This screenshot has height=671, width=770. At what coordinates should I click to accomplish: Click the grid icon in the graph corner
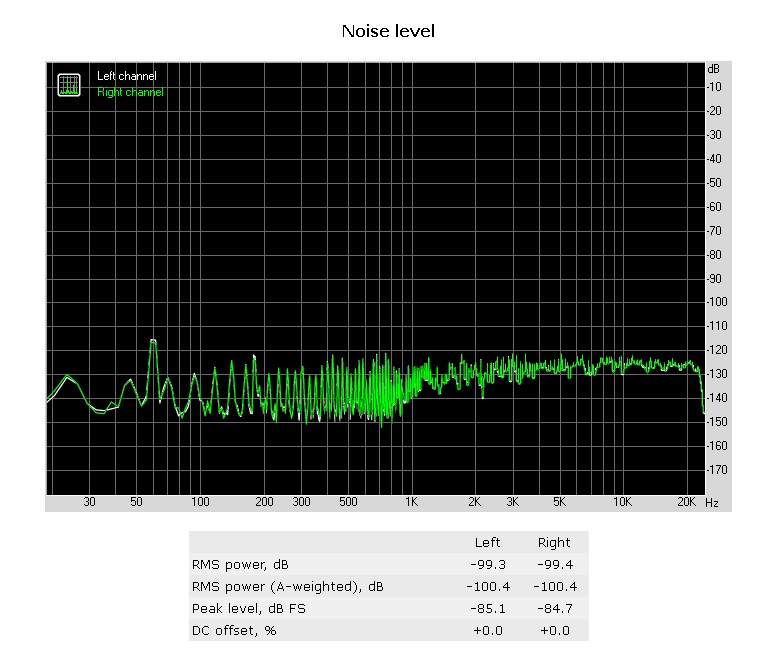68,85
